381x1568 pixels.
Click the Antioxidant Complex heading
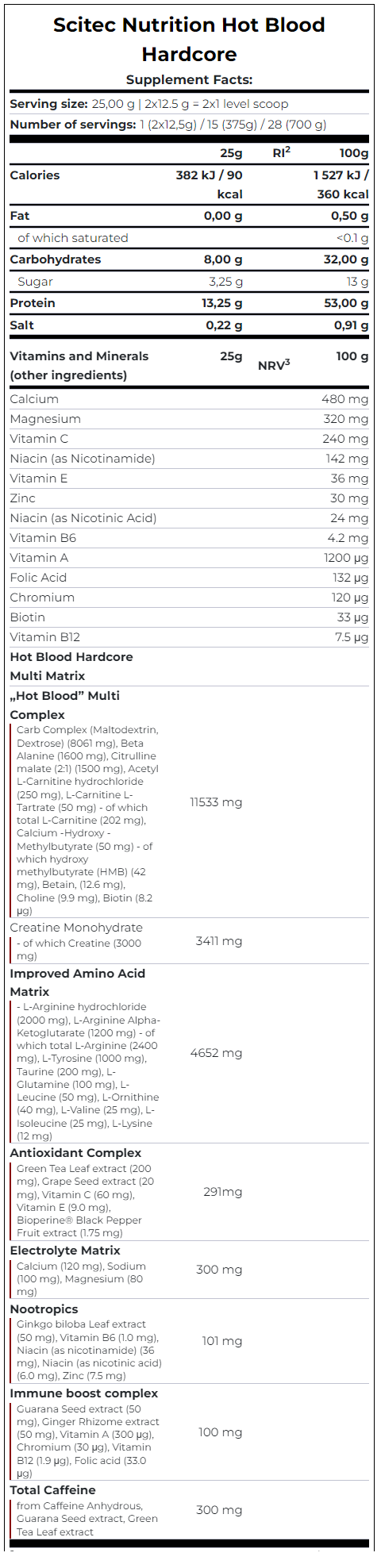click(75, 1153)
